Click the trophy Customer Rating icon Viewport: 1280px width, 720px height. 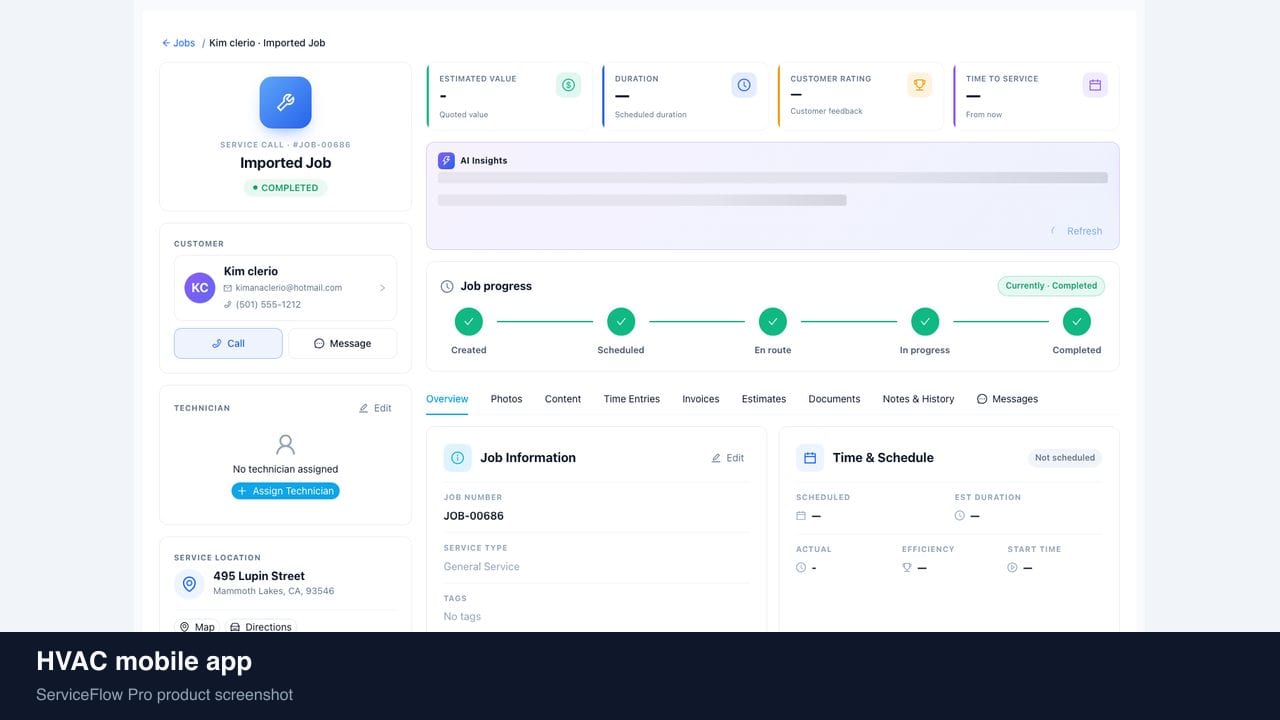(x=919, y=85)
